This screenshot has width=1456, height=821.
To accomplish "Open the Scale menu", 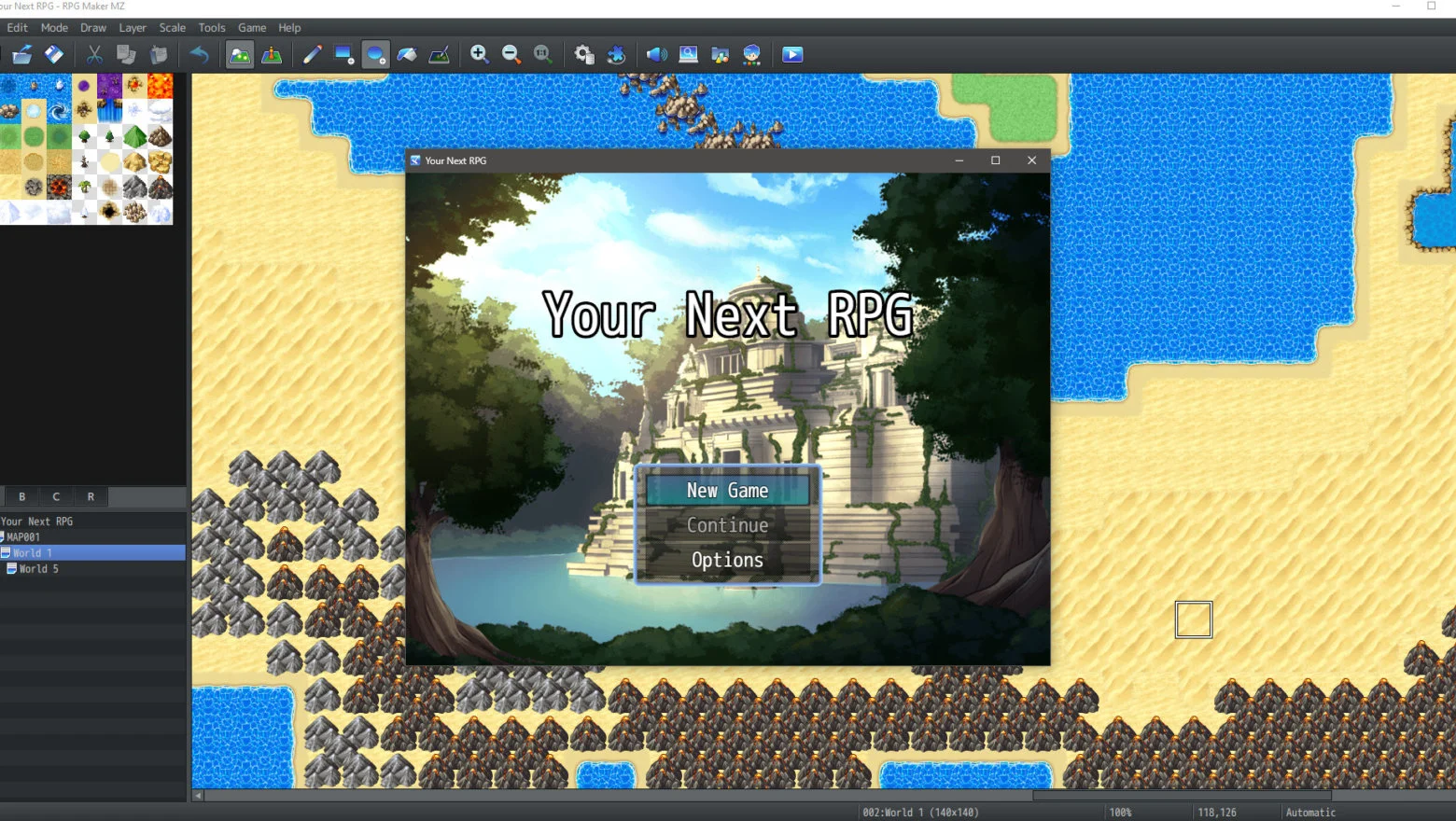I will [x=173, y=28].
